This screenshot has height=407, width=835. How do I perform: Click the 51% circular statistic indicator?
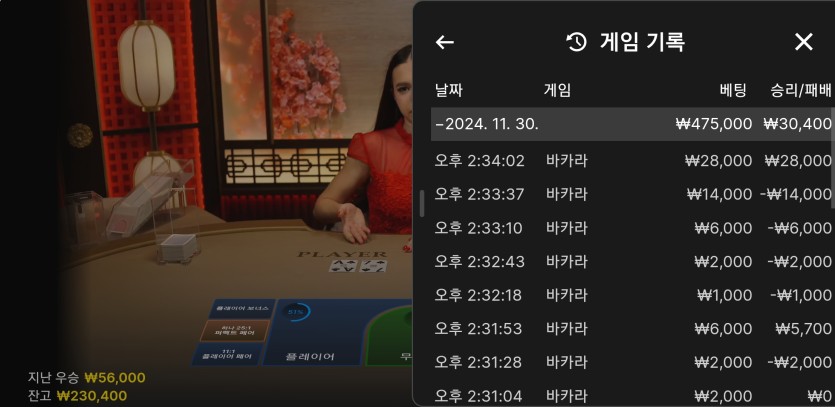296,312
